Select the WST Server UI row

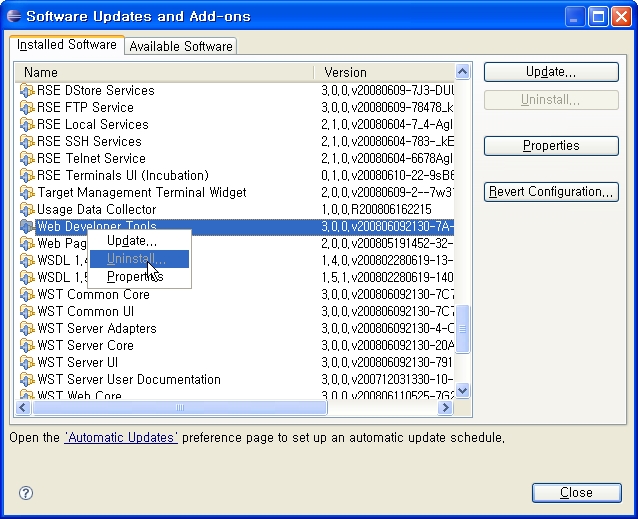tap(235, 362)
